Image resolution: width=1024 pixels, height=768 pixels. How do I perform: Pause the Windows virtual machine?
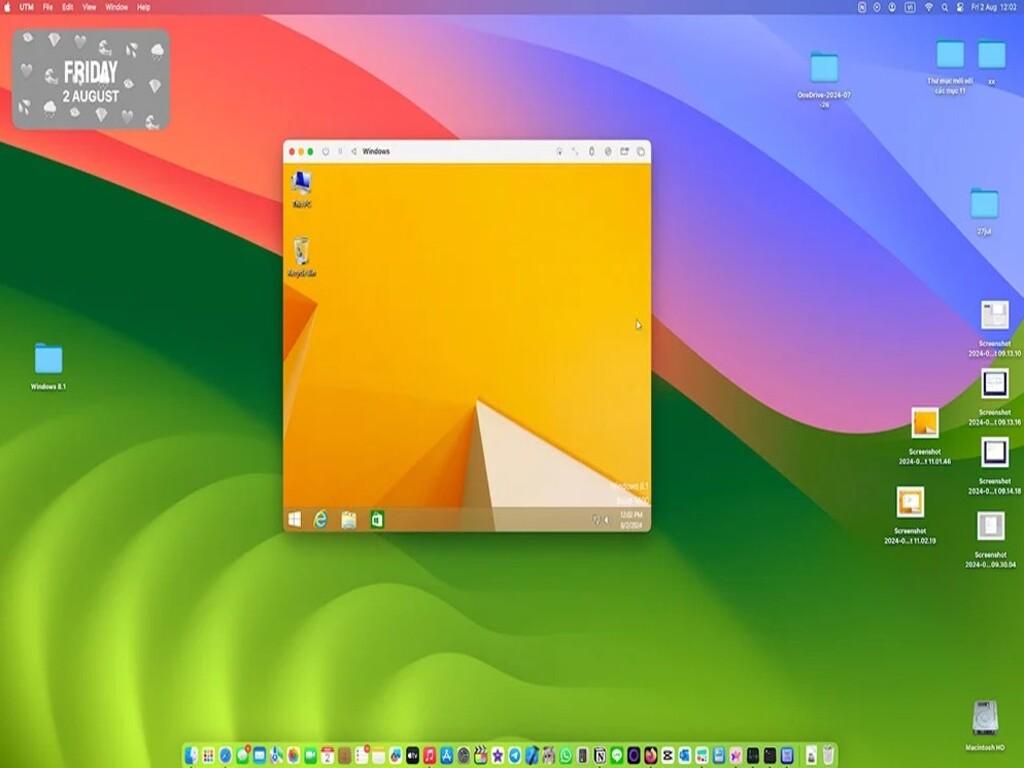(340, 152)
